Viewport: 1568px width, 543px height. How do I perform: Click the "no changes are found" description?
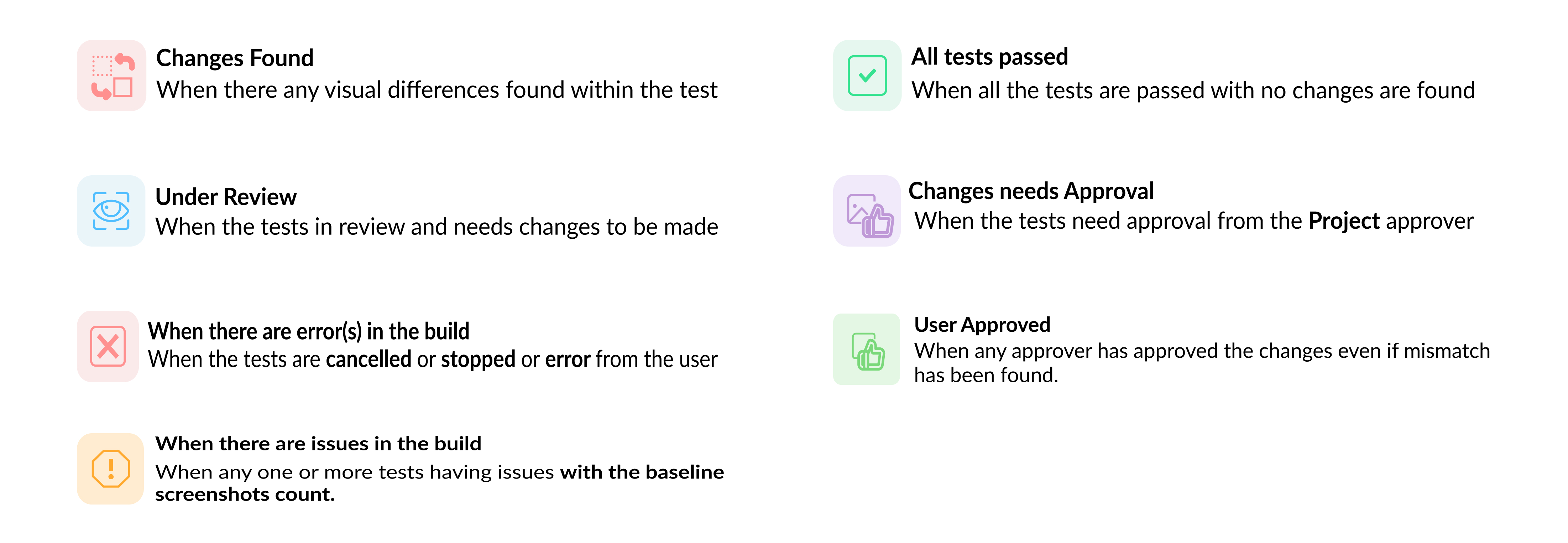(1193, 91)
